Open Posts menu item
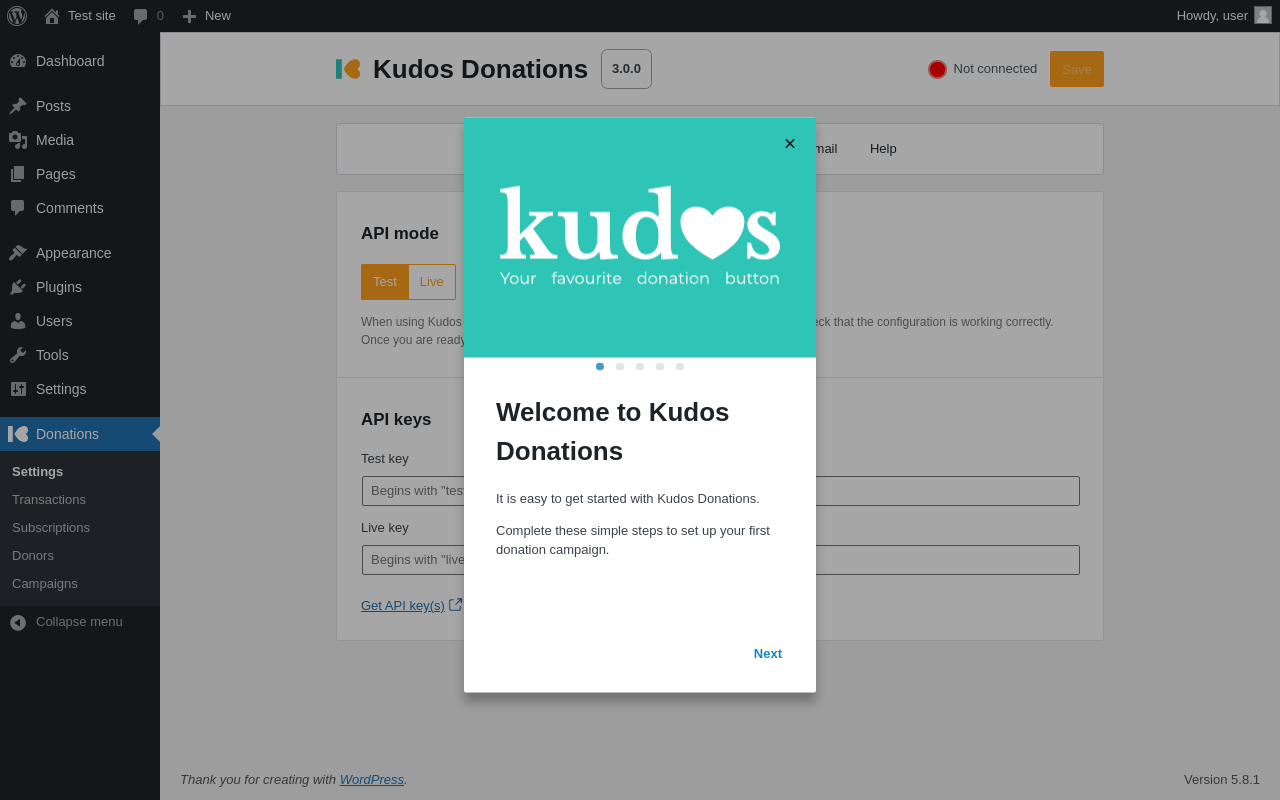This screenshot has height=800, width=1280. 80,106
